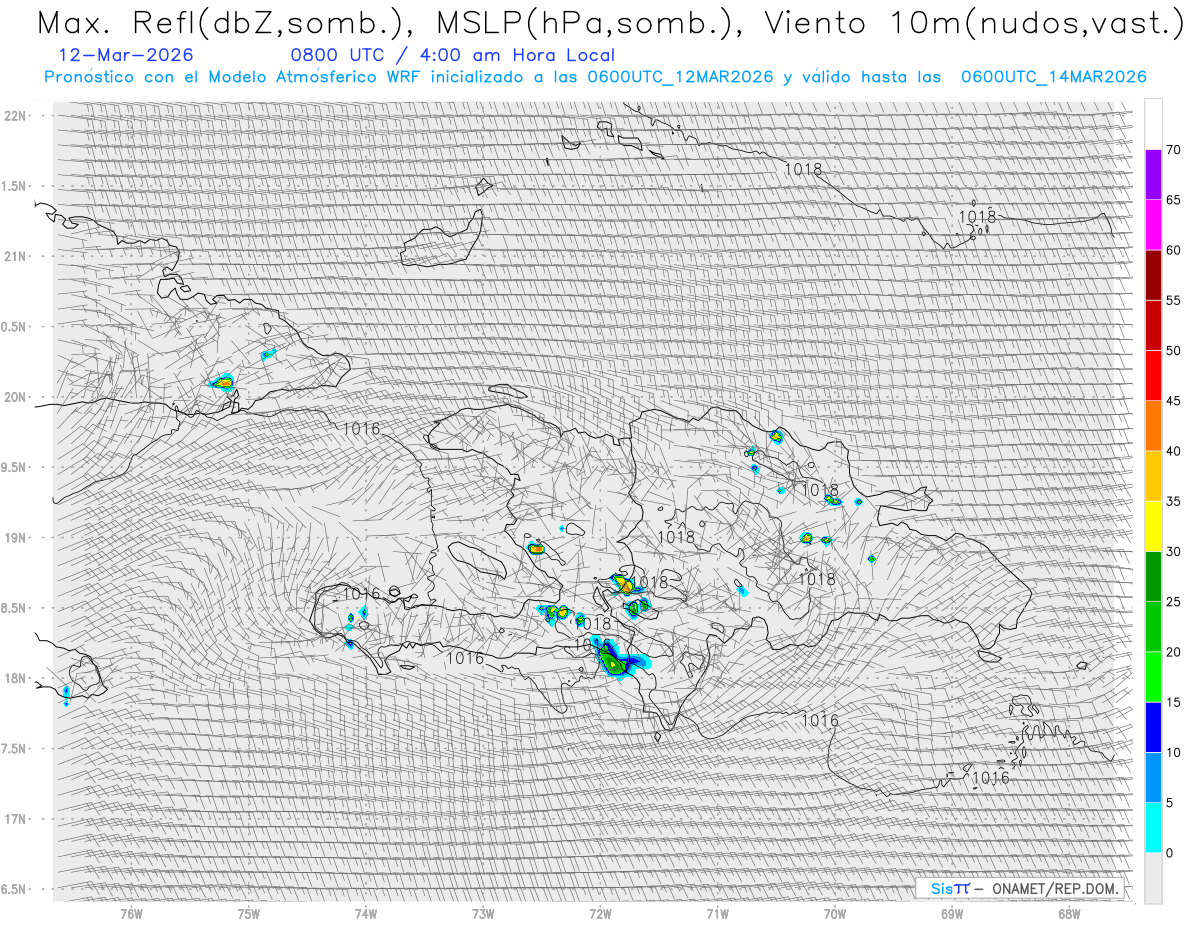Click the bright green 15-20 dBZ colorbar segment
Image resolution: width=1200 pixels, height=927 pixels.
point(1153,677)
